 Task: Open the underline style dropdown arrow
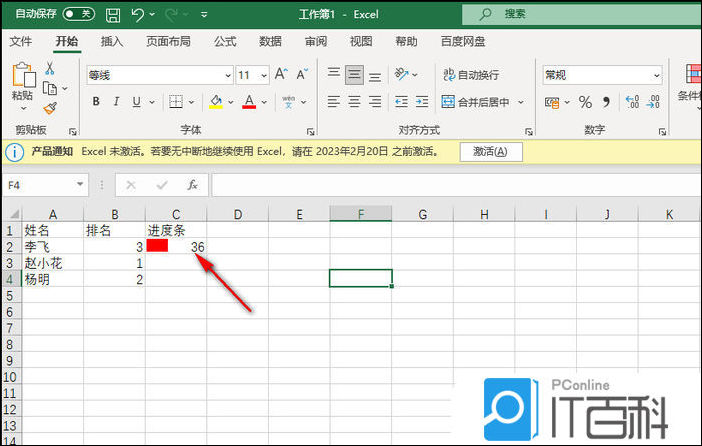coord(152,102)
